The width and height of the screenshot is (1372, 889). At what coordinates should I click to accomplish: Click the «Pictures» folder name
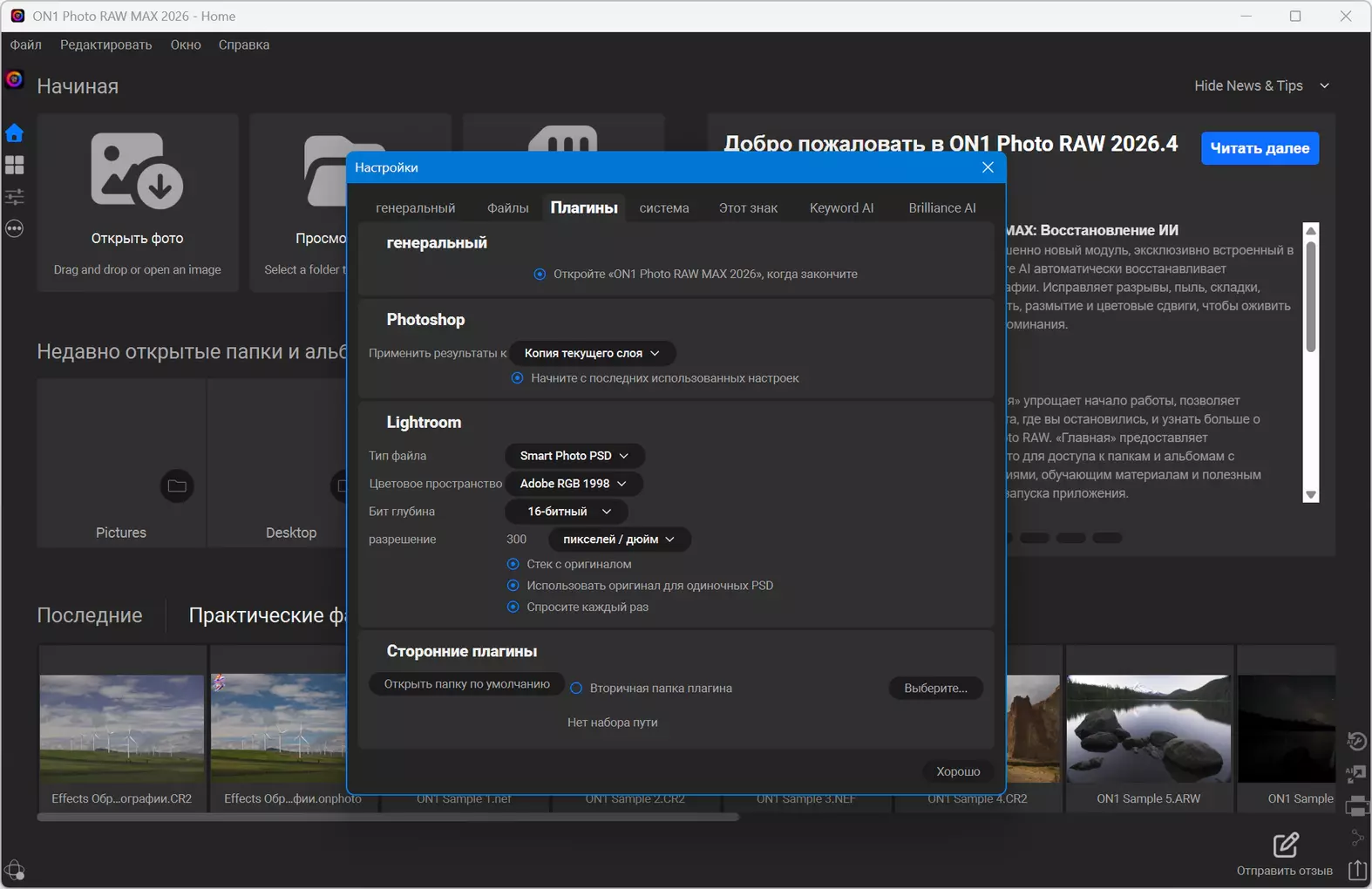(x=121, y=533)
